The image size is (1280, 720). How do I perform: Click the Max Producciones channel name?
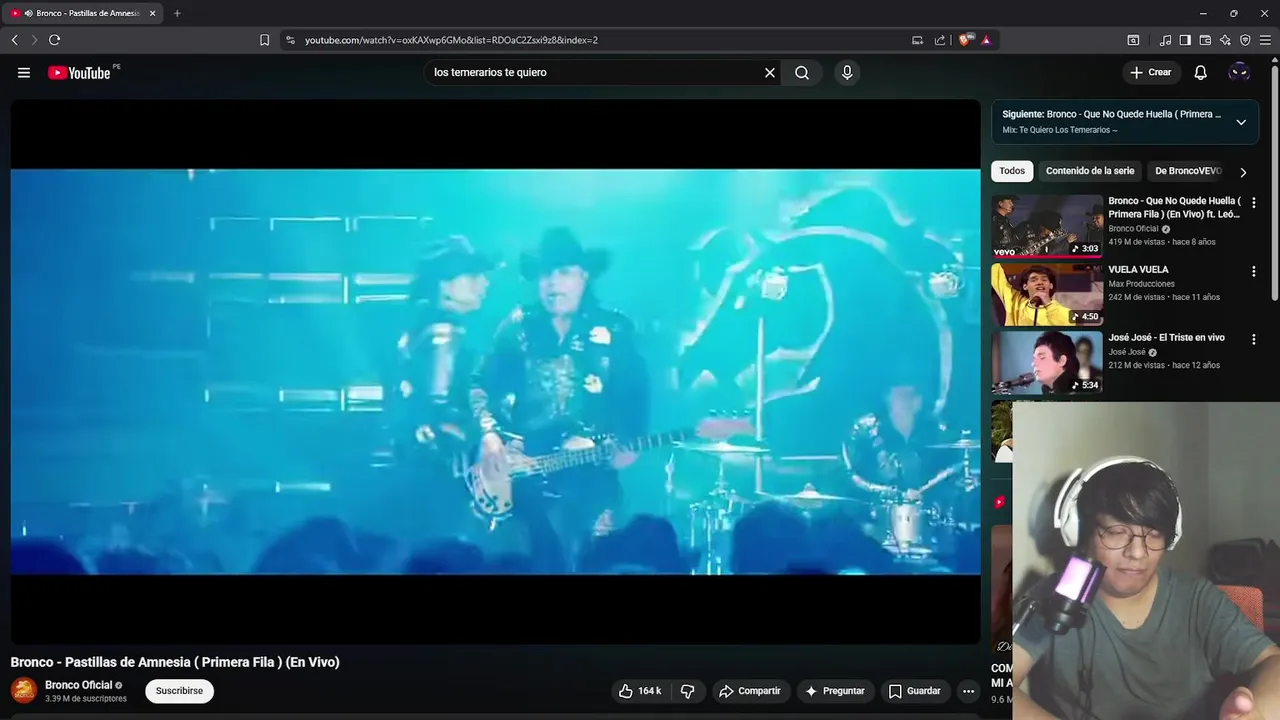coord(1141,284)
